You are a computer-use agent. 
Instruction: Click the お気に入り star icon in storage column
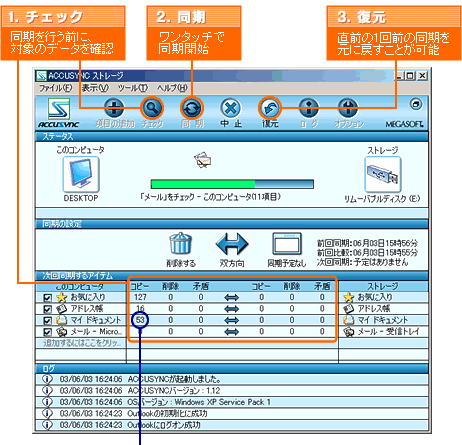pos(348,297)
